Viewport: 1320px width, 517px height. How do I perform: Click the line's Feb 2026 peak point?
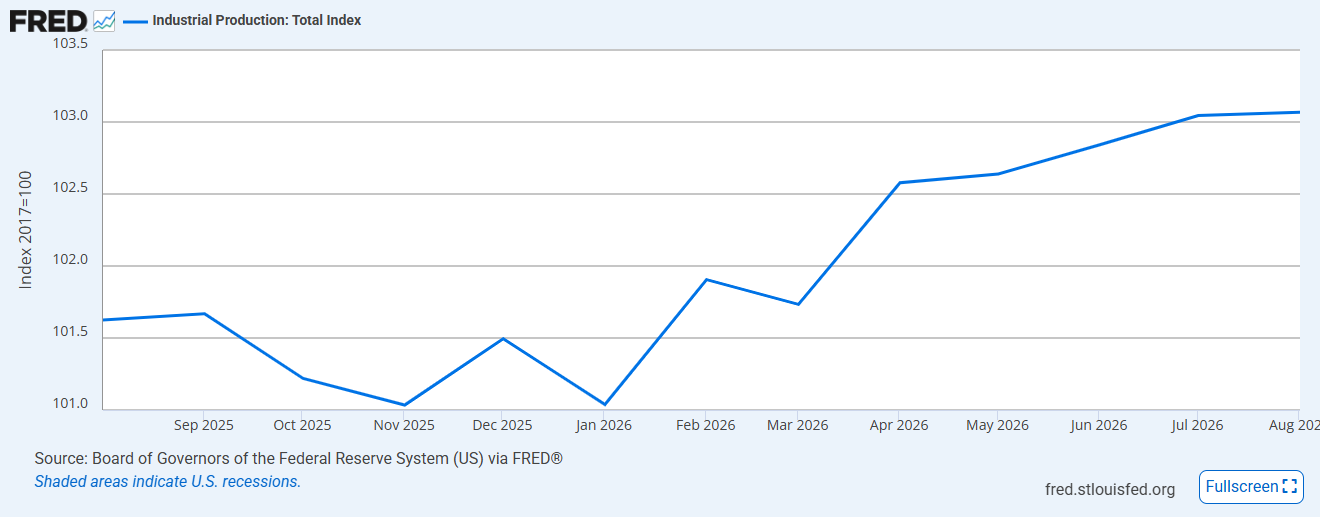706,280
